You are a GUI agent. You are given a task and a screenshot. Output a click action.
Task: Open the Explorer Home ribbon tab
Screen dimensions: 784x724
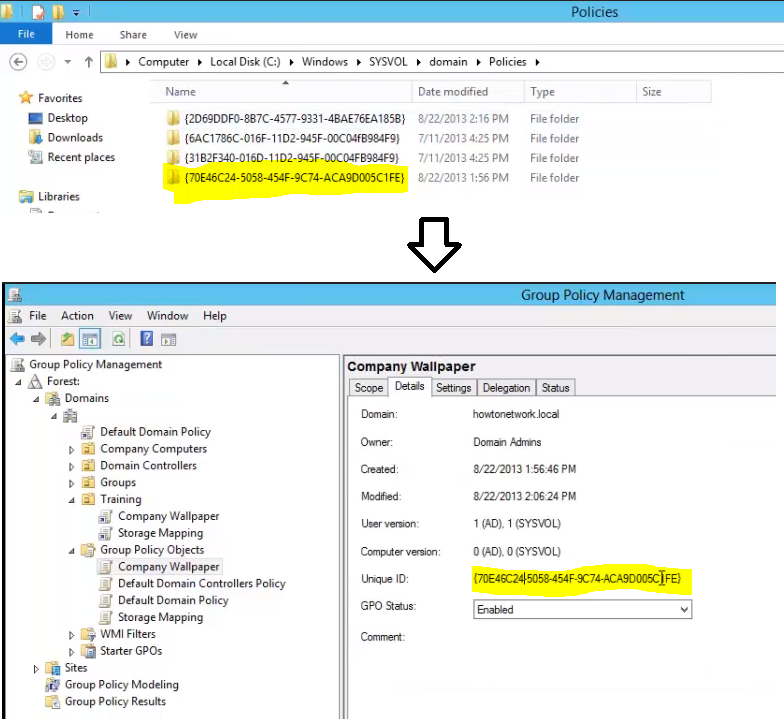click(x=80, y=34)
